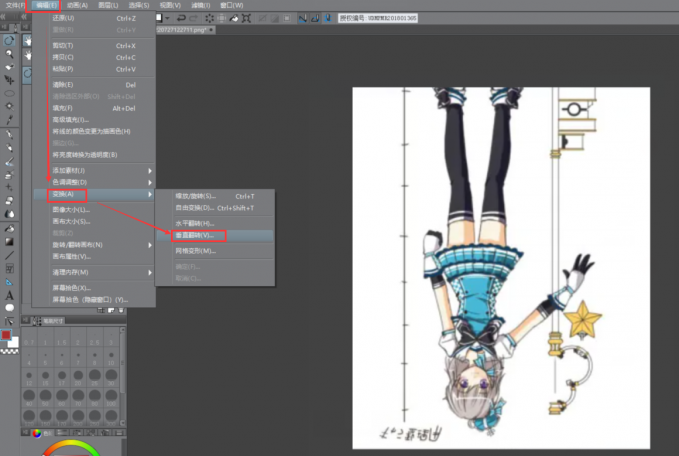This screenshot has width=679, height=456.
Task: Click the trash icon below the sub tool panel
Action: (x=121, y=310)
